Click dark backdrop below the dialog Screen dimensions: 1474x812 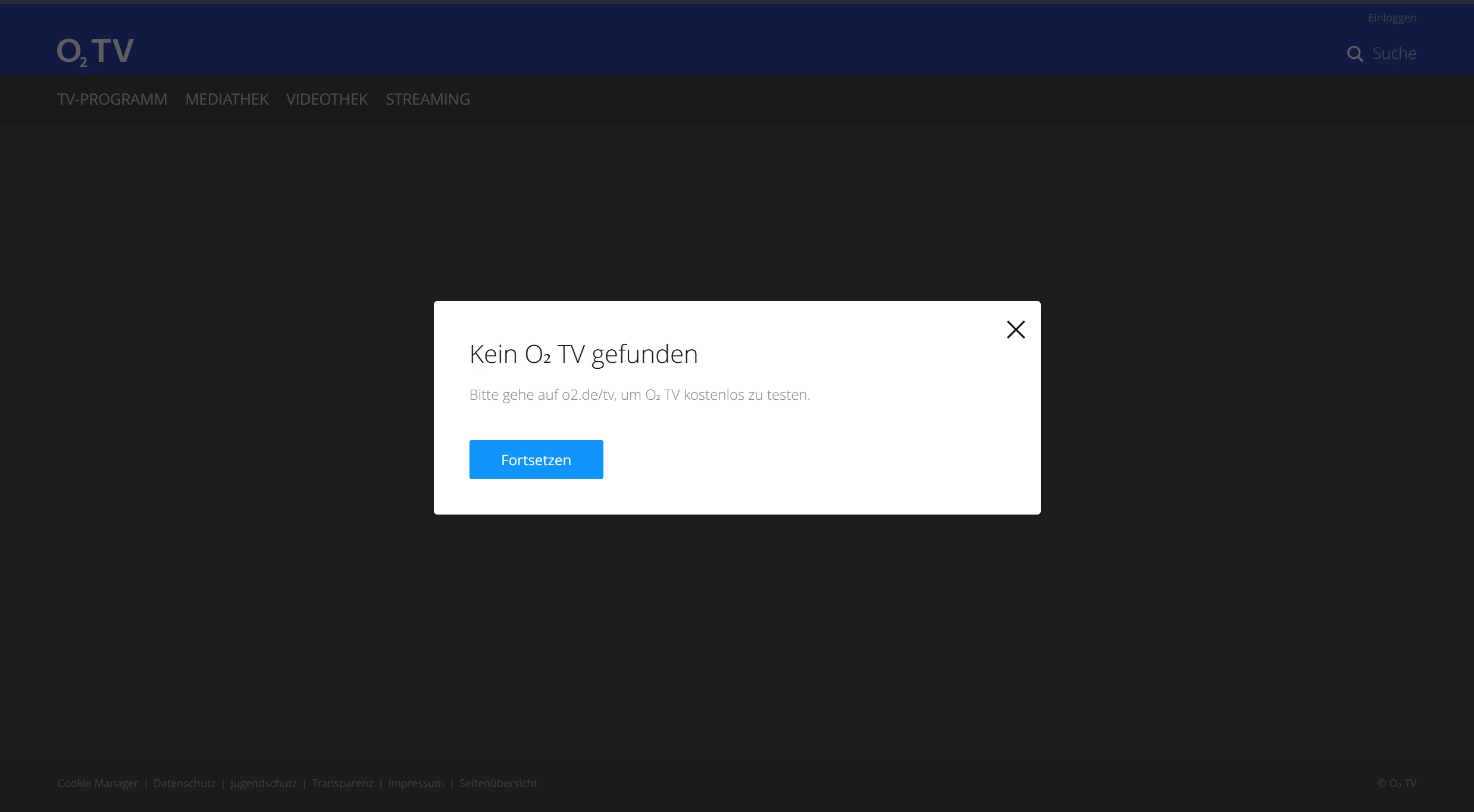(737, 625)
